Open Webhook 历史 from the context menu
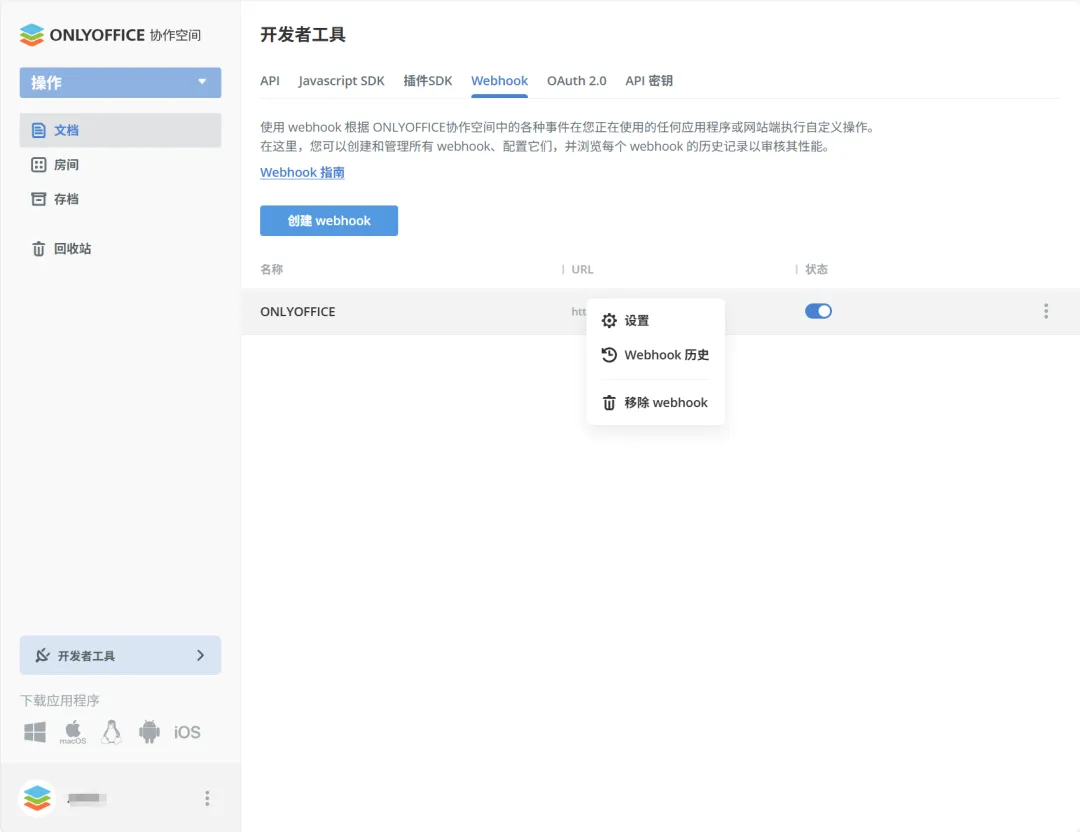The width and height of the screenshot is (1080, 832). [x=655, y=355]
